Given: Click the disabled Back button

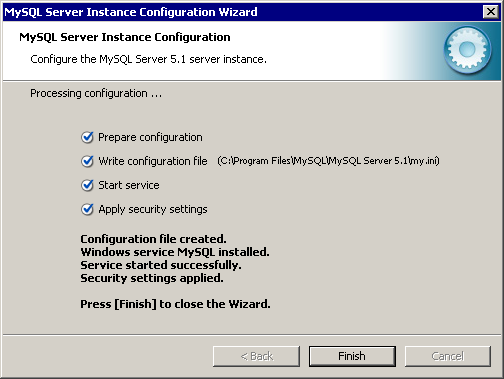Looking at the screenshot, I should pyautogui.click(x=256, y=356).
